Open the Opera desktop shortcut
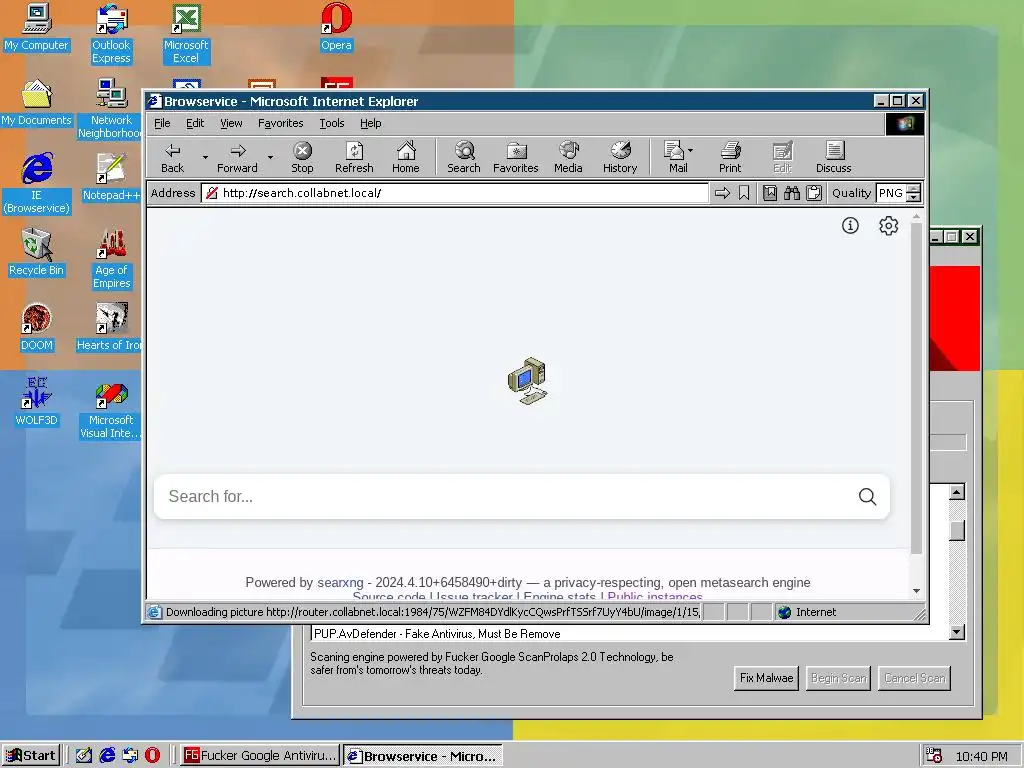 pos(336,27)
